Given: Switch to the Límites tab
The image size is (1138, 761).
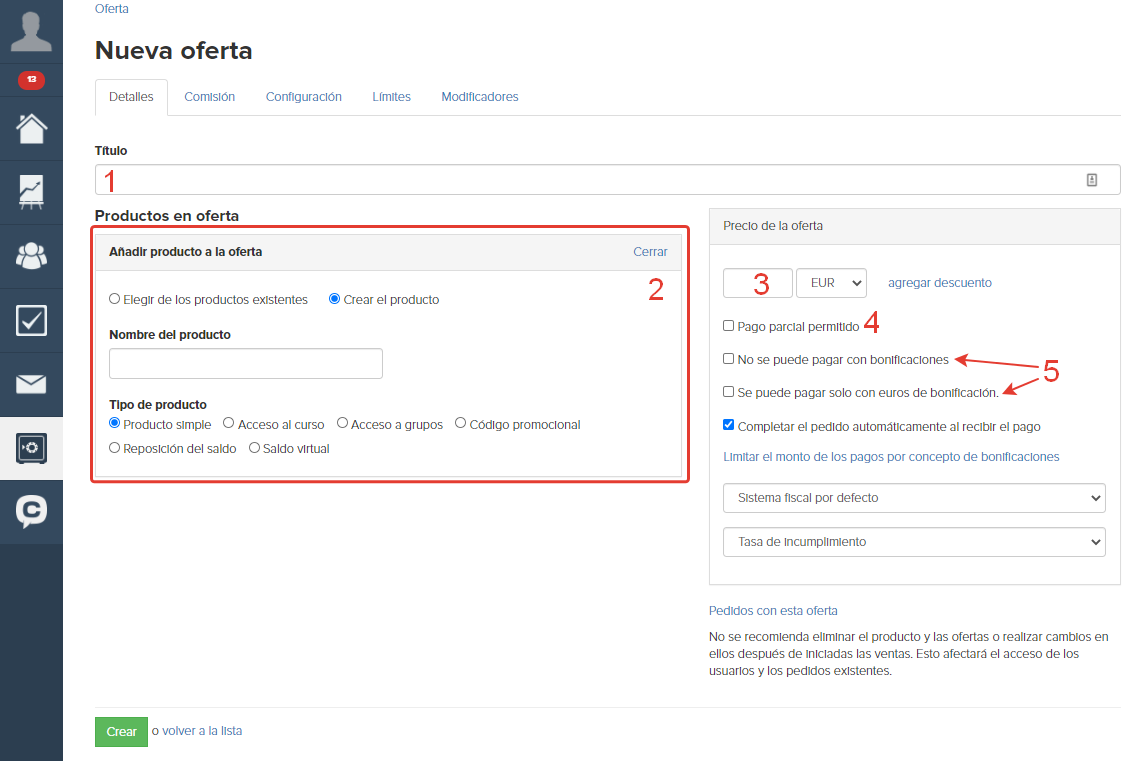Looking at the screenshot, I should pos(391,97).
